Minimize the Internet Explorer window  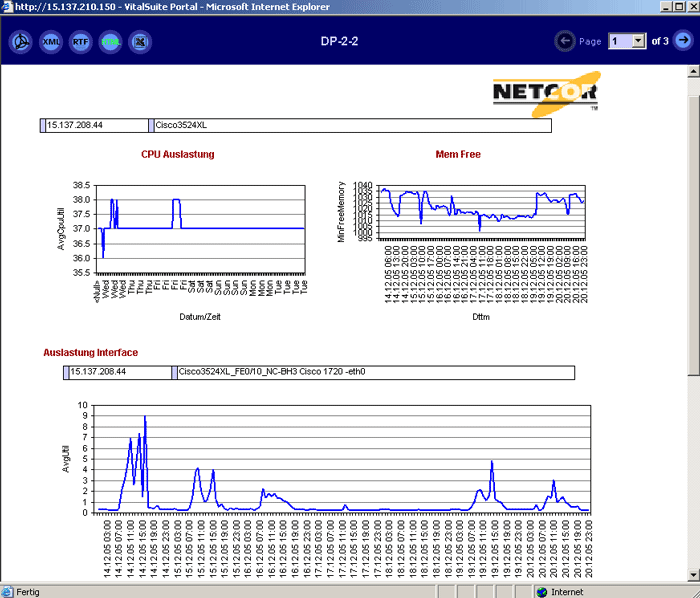point(666,6)
